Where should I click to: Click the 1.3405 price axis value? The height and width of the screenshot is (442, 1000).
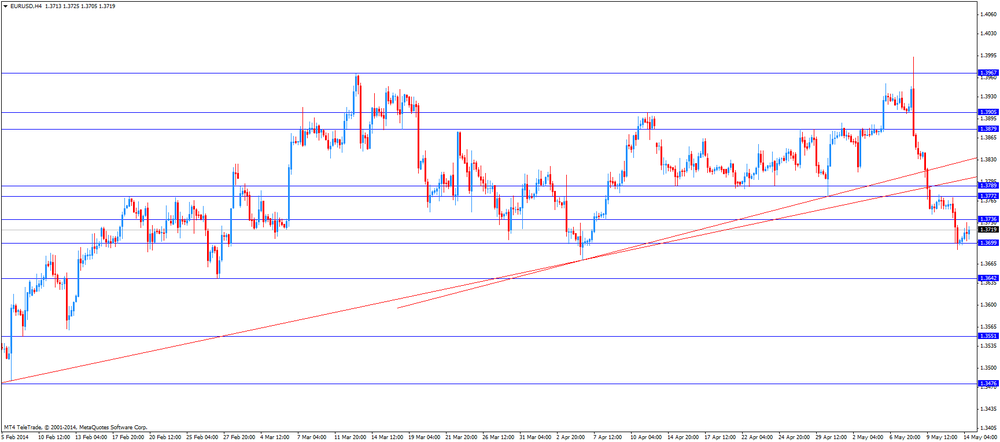tap(989, 428)
